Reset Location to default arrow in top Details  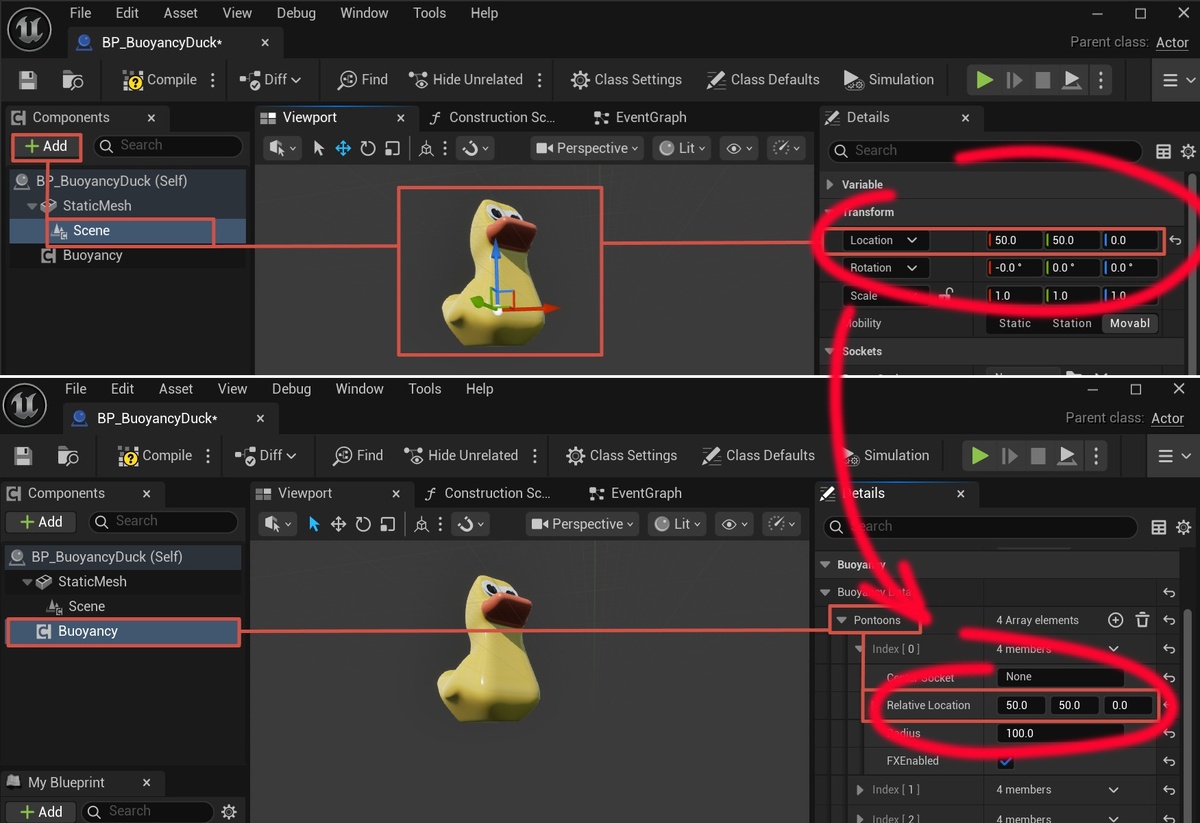click(x=1176, y=241)
